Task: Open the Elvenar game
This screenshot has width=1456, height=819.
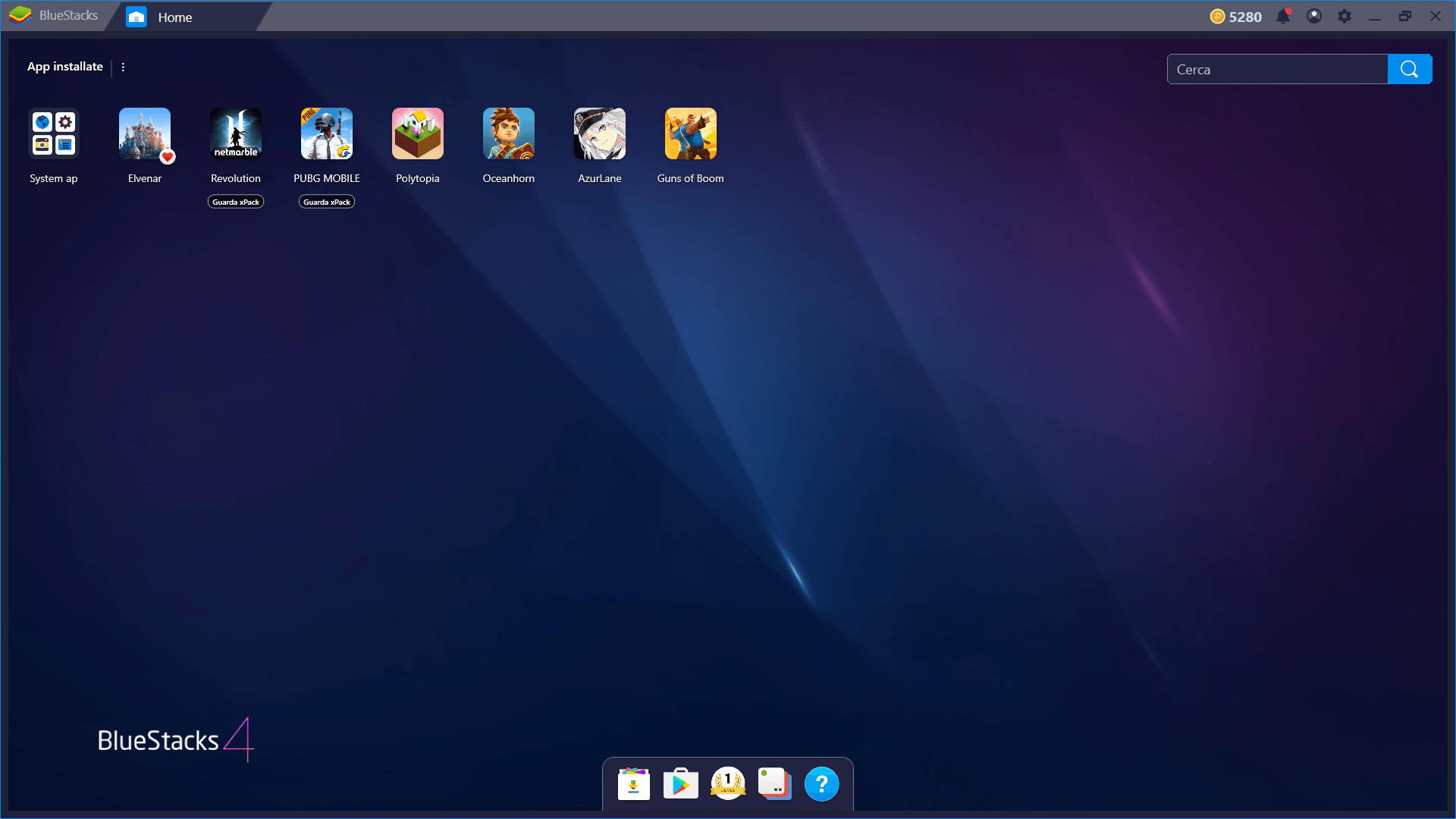Action: [144, 134]
